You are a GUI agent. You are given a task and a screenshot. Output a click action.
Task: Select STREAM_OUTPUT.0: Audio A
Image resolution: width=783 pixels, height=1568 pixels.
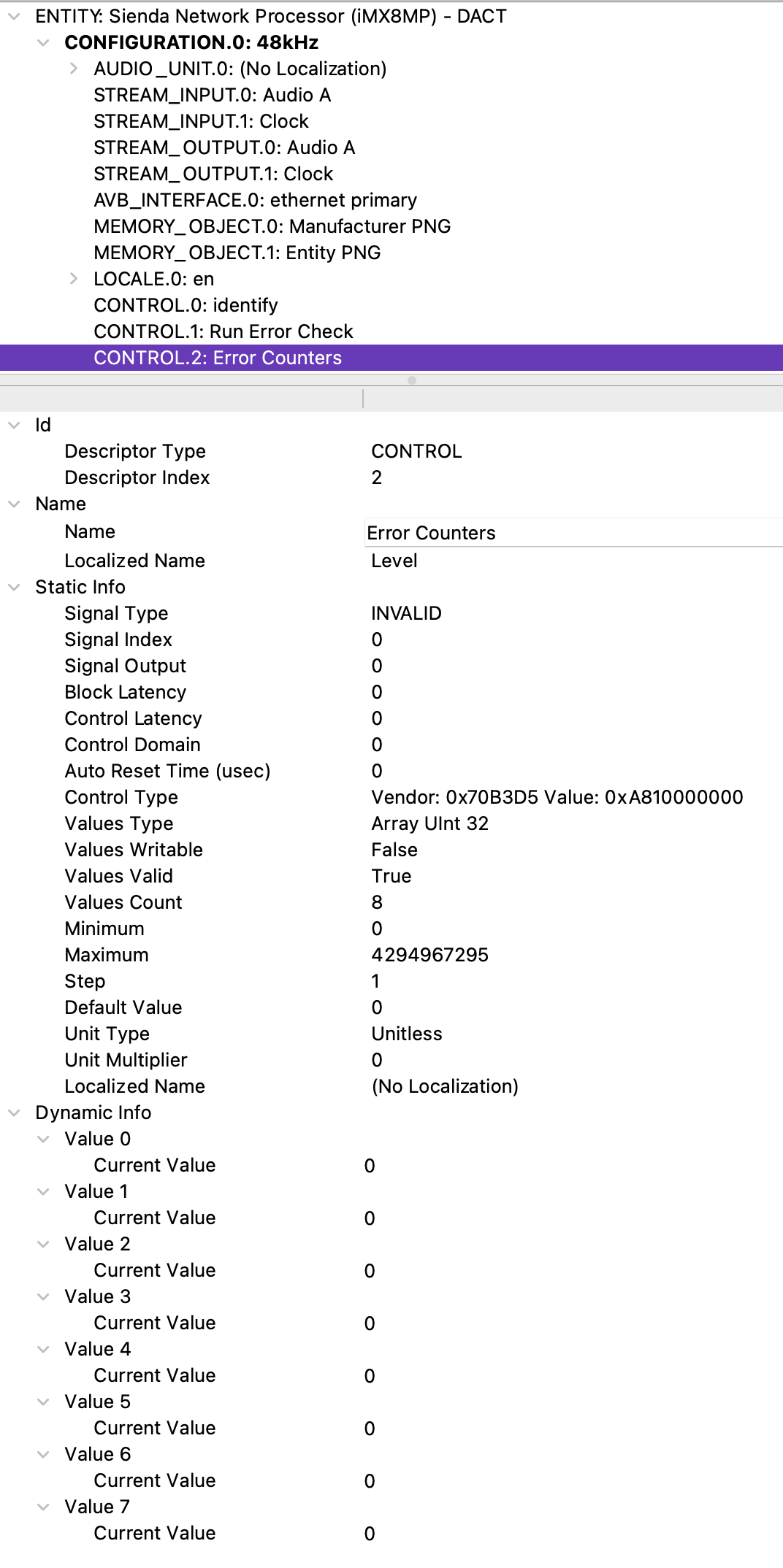[391, 147]
